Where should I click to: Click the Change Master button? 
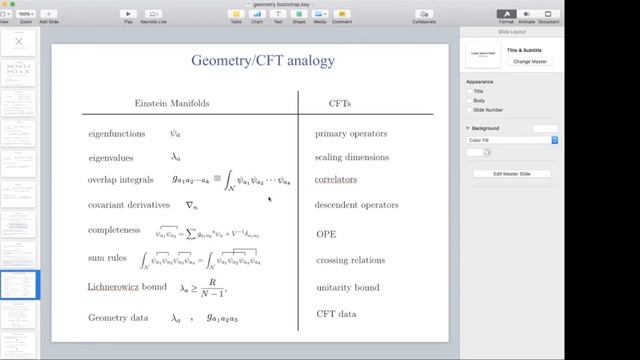(530, 62)
